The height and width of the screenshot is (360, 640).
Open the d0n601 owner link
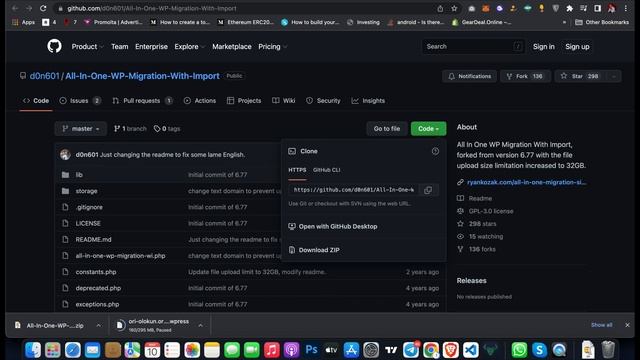(44, 76)
